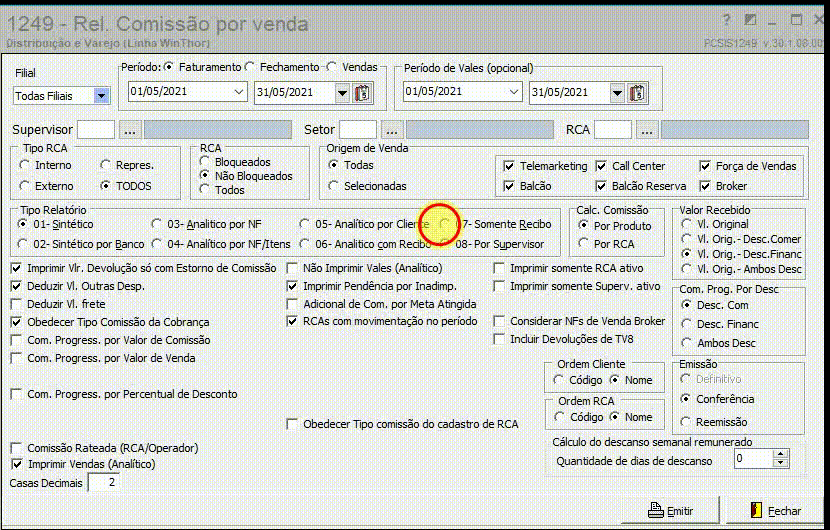Uncheck Força de Vendas checkbox
The image size is (830, 530).
705,166
